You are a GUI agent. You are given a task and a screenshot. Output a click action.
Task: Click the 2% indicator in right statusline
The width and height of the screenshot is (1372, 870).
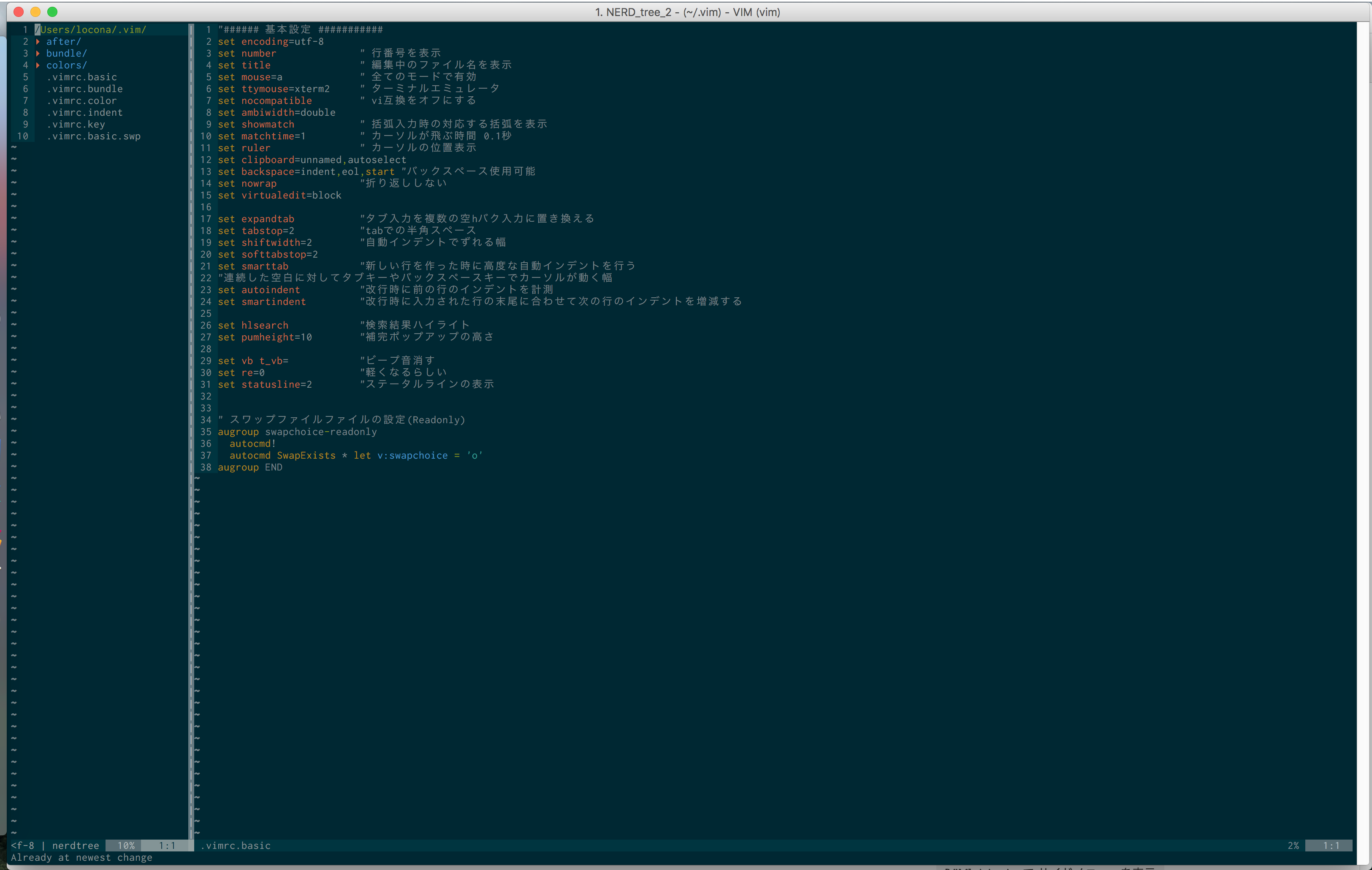pyautogui.click(x=1293, y=846)
